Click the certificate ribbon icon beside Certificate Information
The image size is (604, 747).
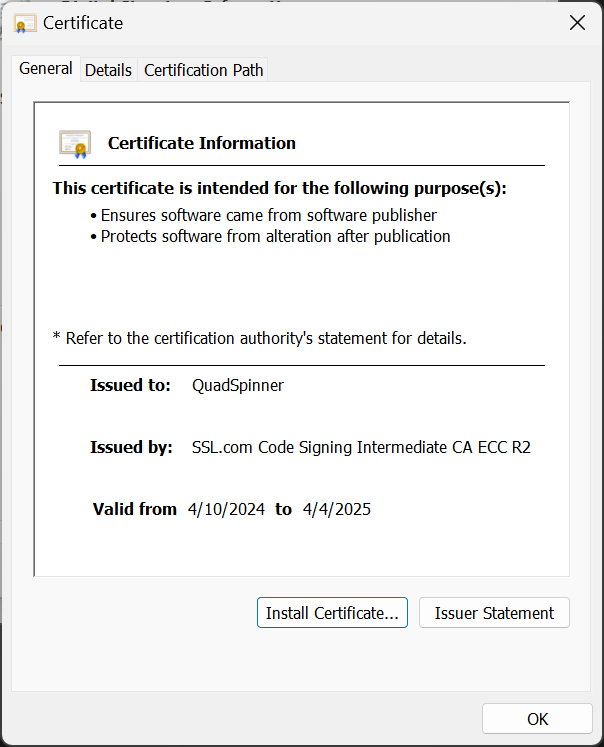75,144
